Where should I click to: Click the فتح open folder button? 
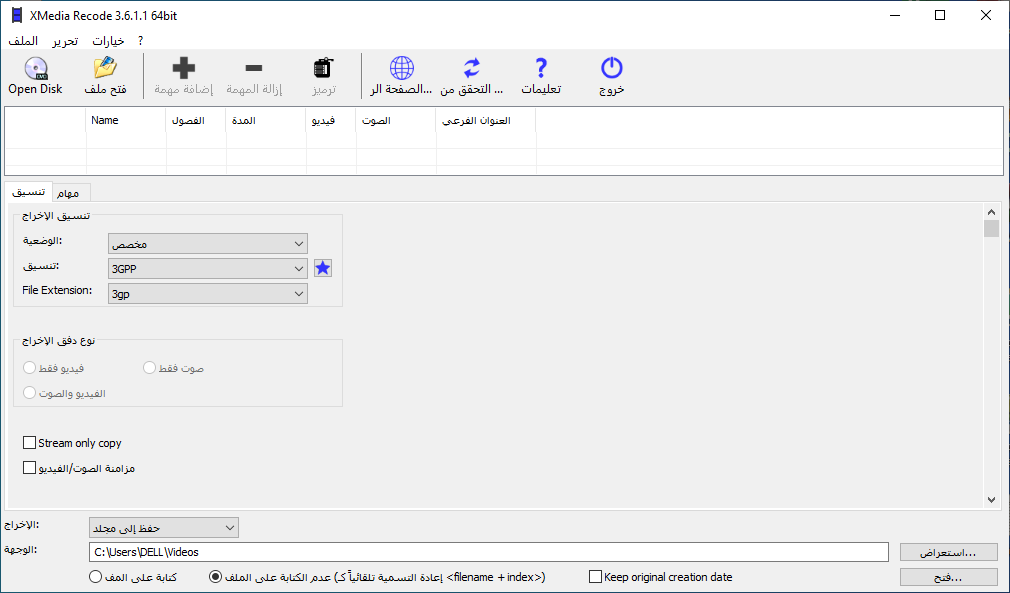[x=948, y=577]
